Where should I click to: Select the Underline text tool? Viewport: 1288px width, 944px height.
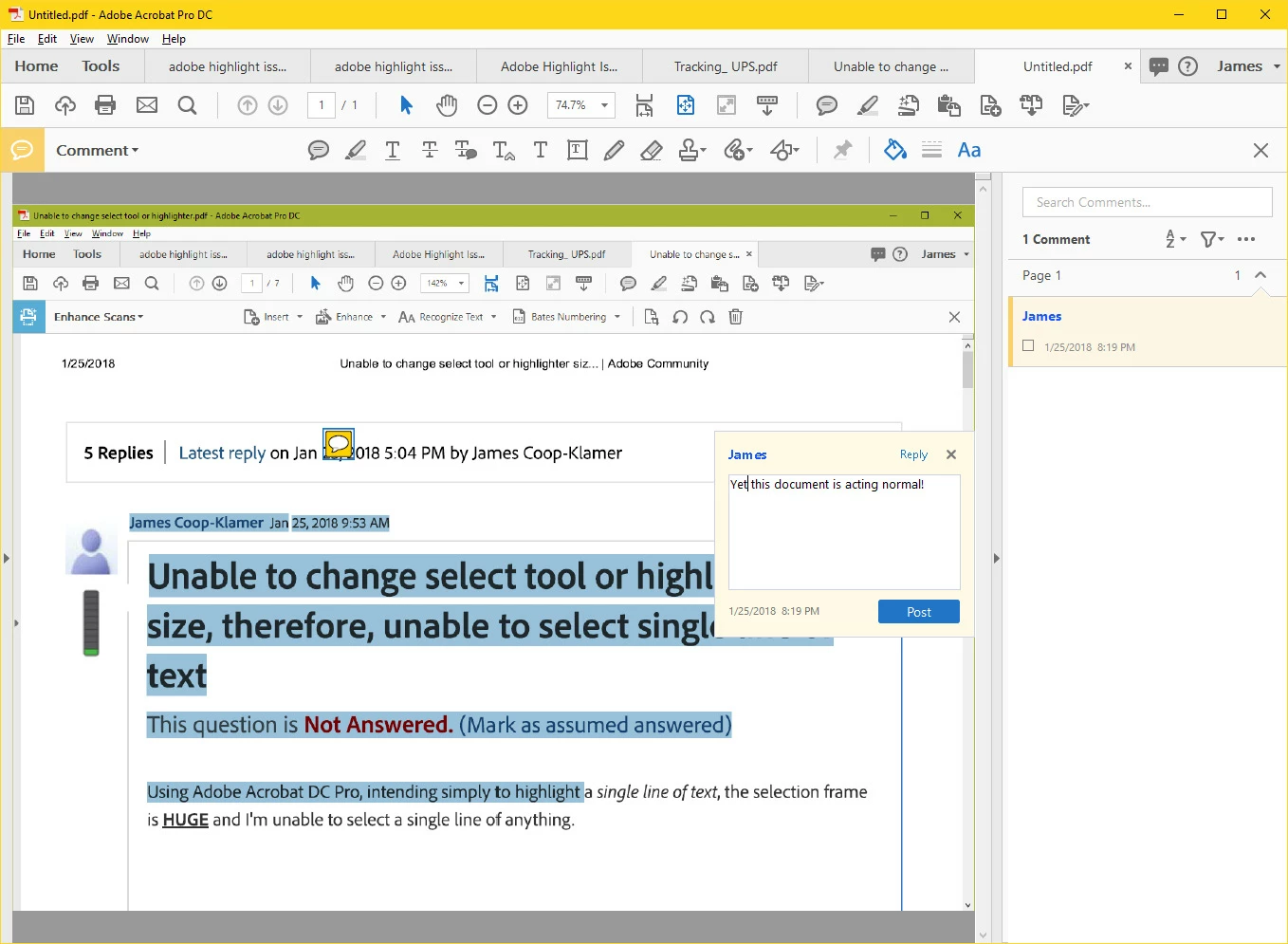point(393,150)
